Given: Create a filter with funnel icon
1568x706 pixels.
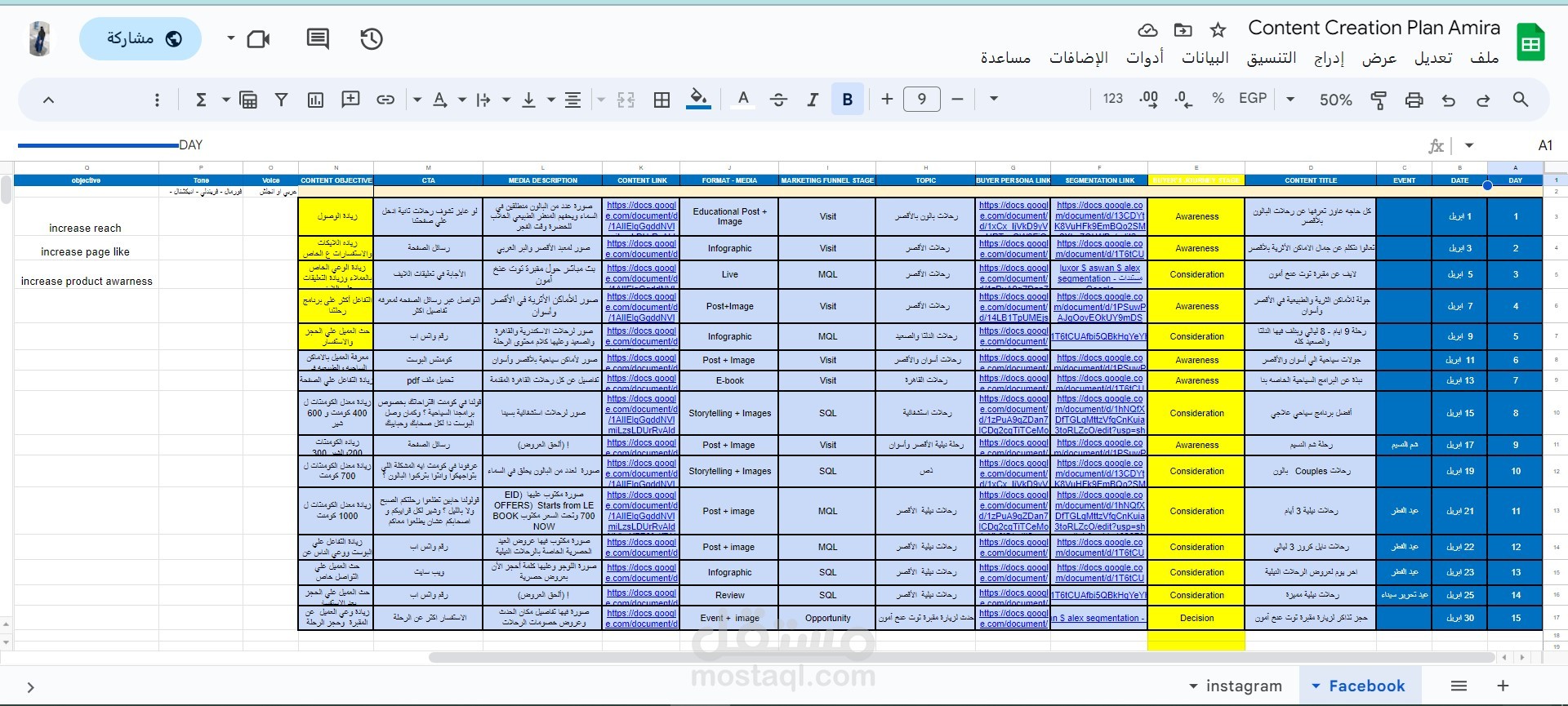Looking at the screenshot, I should (x=281, y=100).
